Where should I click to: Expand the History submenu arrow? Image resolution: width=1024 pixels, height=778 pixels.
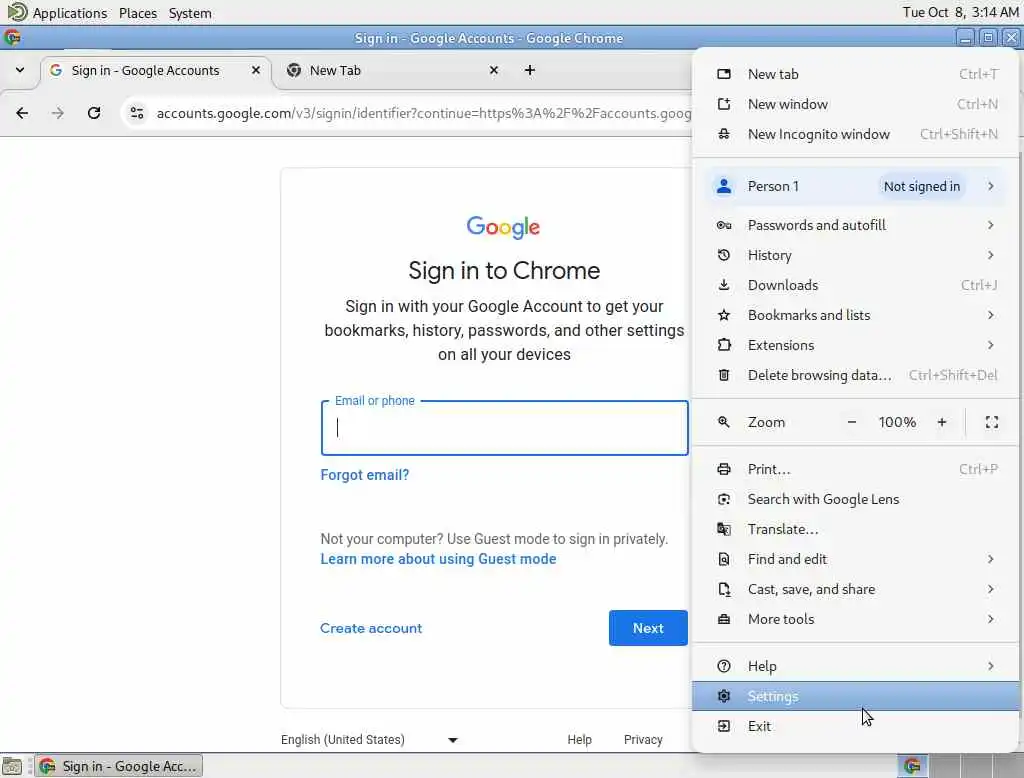(991, 255)
